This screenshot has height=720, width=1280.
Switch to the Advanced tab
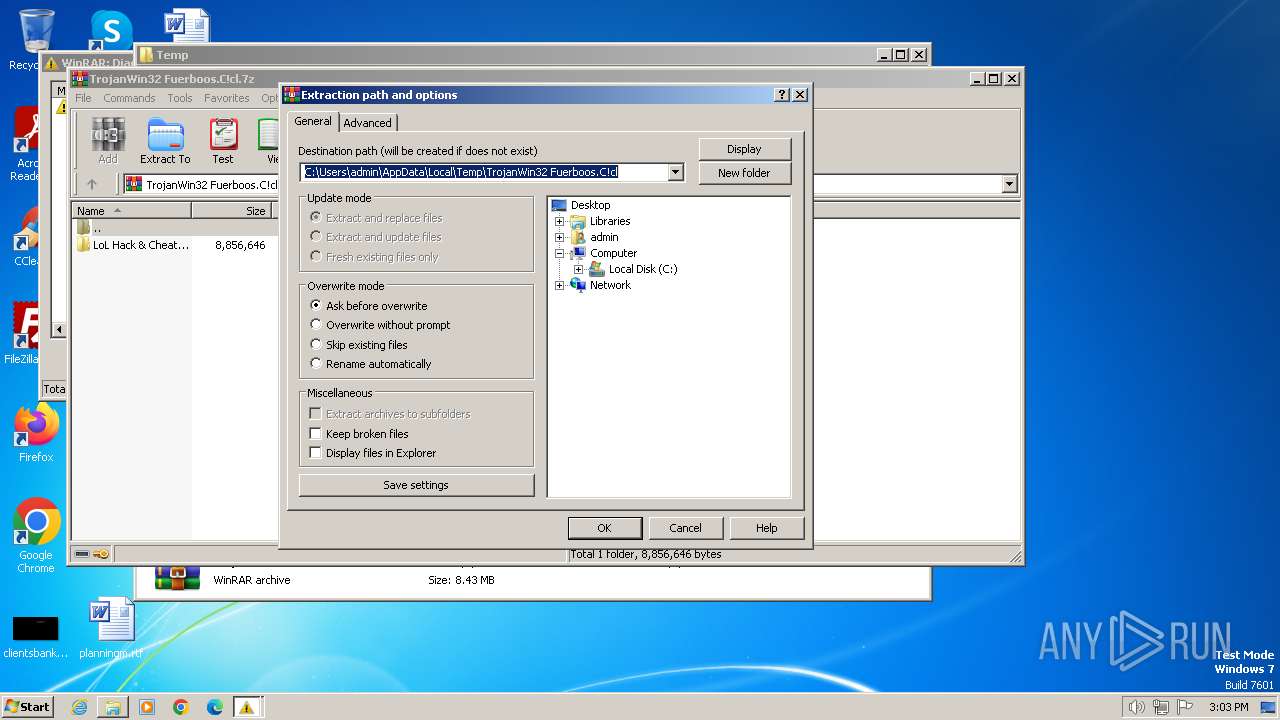point(368,123)
